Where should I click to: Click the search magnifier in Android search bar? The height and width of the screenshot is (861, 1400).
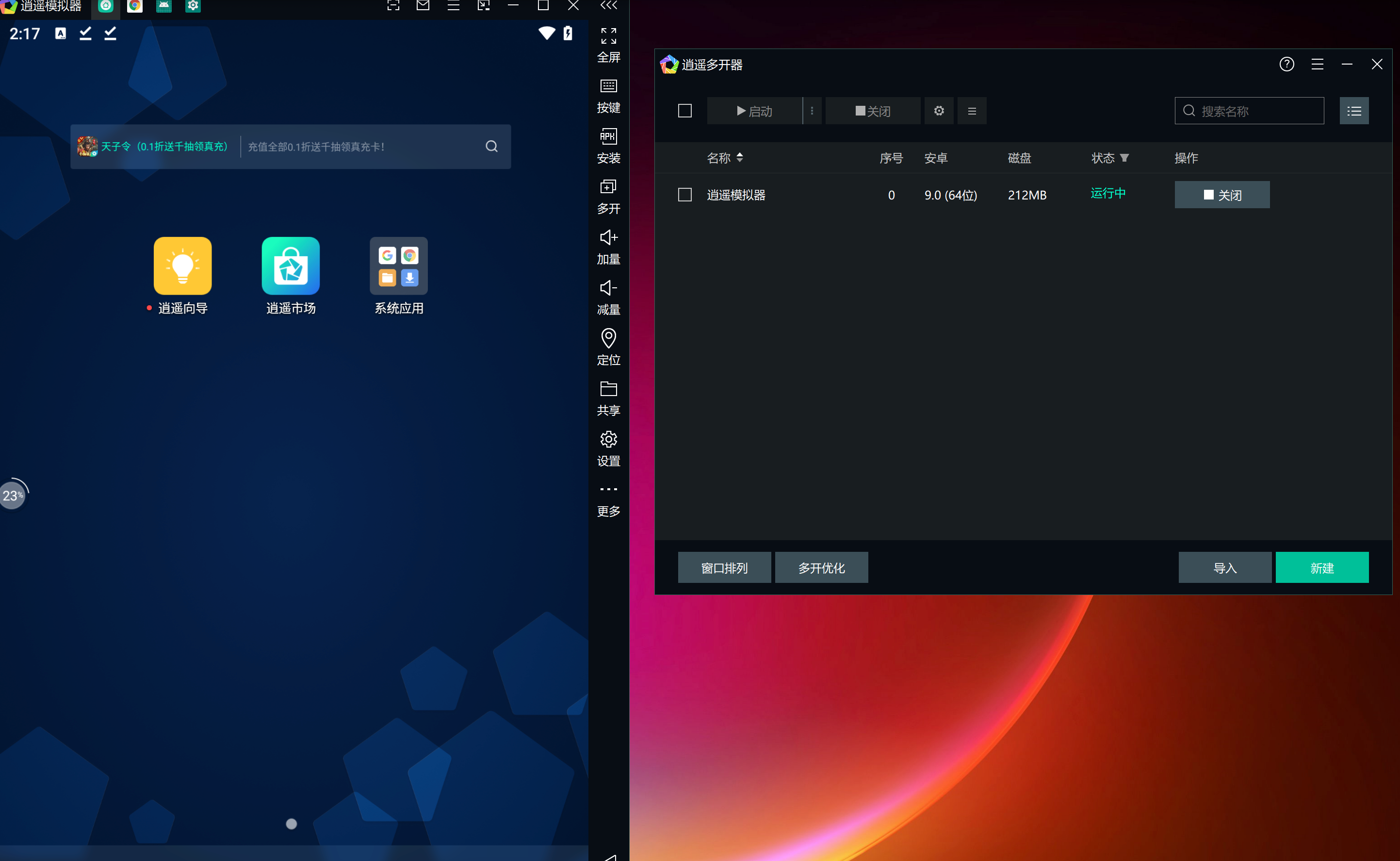click(492, 147)
